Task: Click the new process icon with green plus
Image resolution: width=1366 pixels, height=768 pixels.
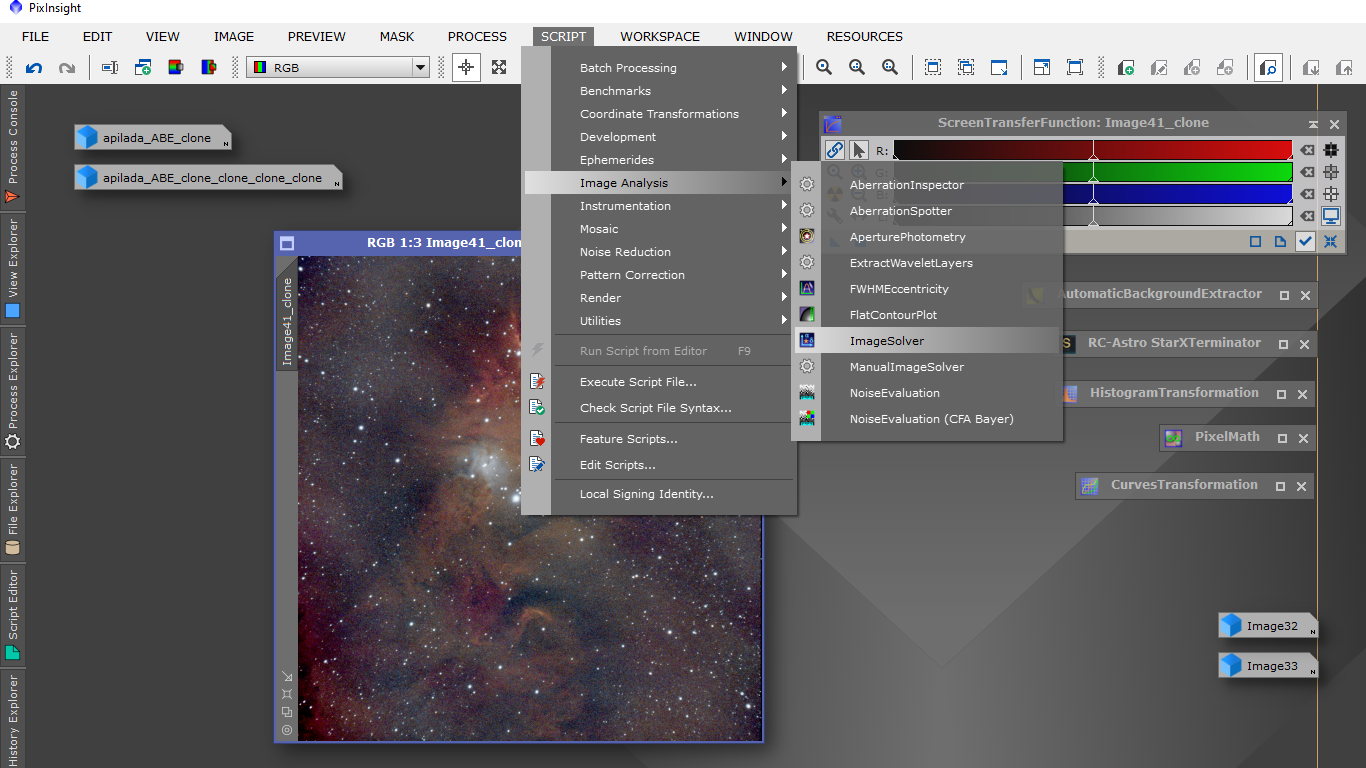Action: [x=1126, y=68]
